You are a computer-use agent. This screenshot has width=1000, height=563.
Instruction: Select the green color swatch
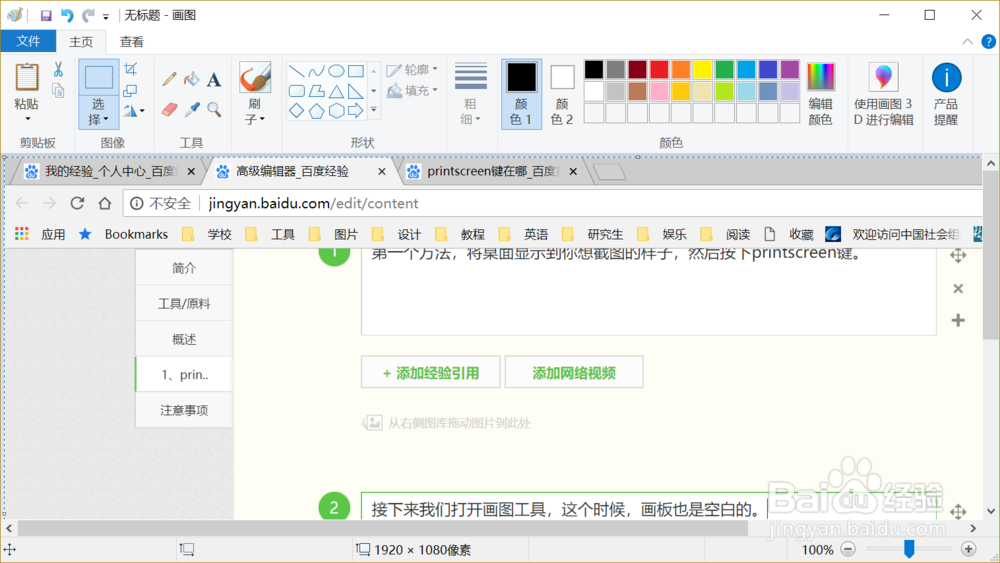tap(724, 69)
